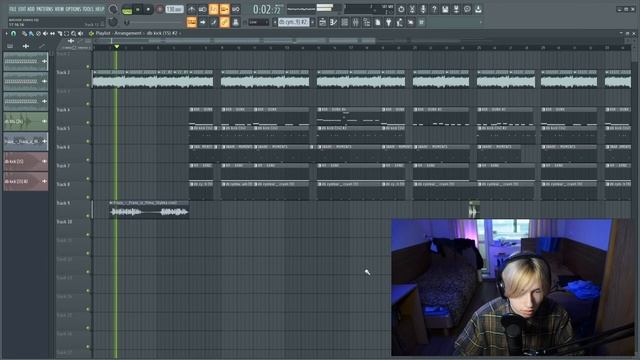Open the PATTERNS menu

[44, 9]
